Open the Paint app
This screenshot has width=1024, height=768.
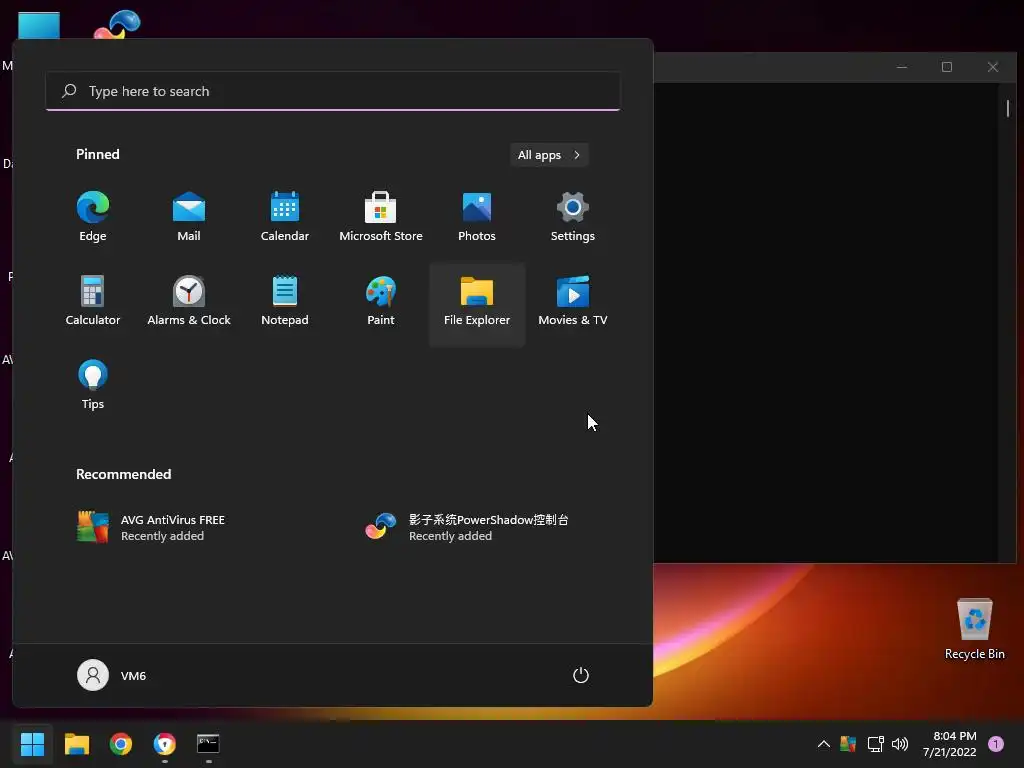[381, 301]
